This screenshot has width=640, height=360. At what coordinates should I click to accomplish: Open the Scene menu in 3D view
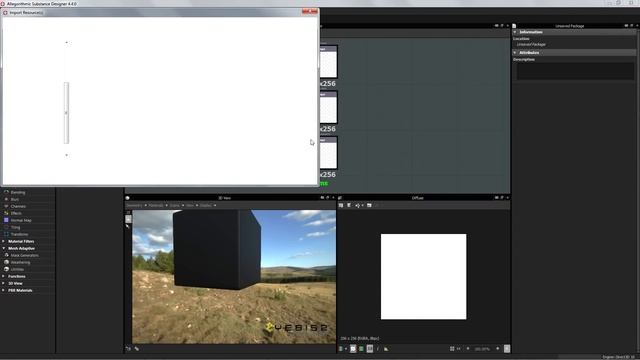[176, 205]
